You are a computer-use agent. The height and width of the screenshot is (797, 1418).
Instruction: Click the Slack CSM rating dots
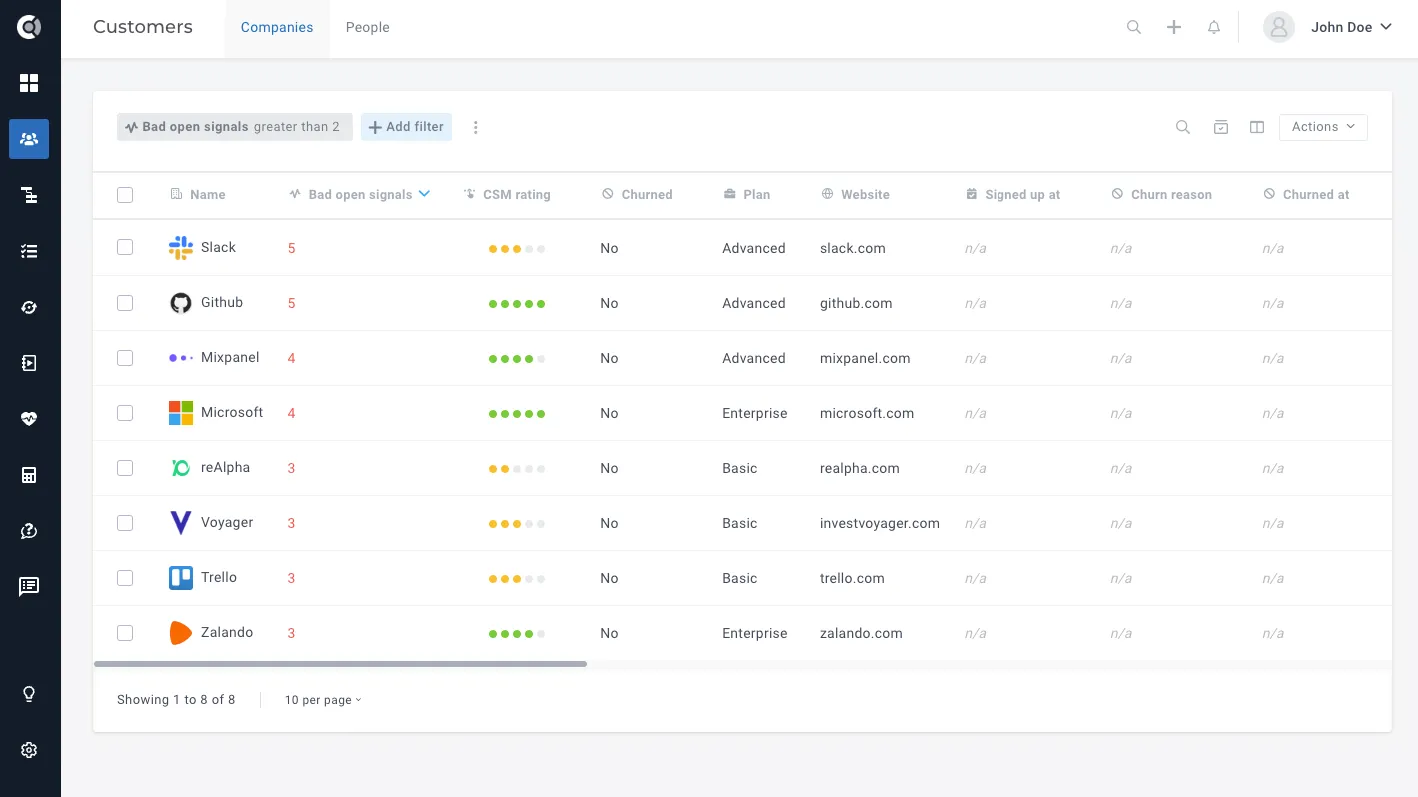(517, 249)
